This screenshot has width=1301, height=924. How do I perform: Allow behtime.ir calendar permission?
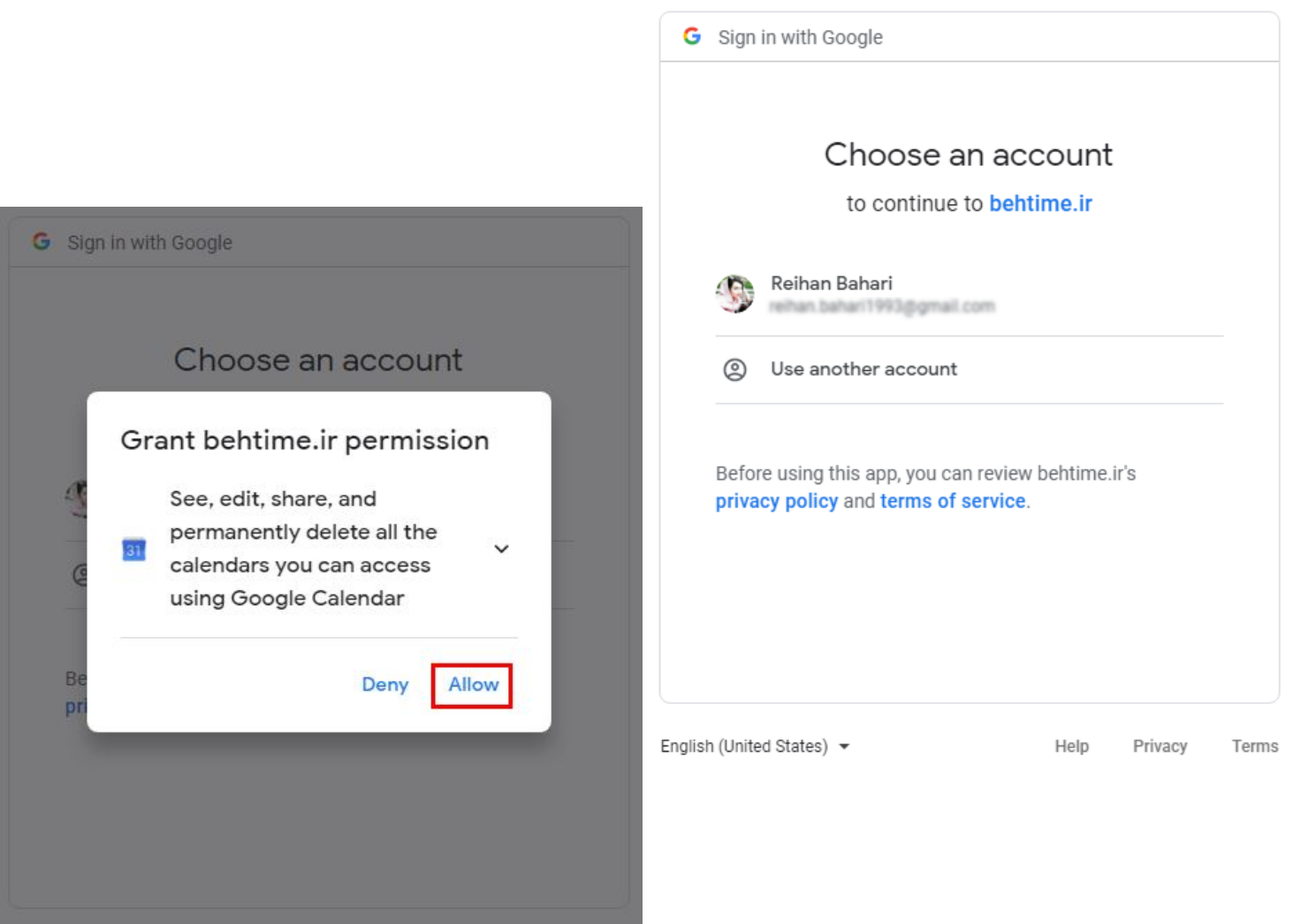pos(473,685)
